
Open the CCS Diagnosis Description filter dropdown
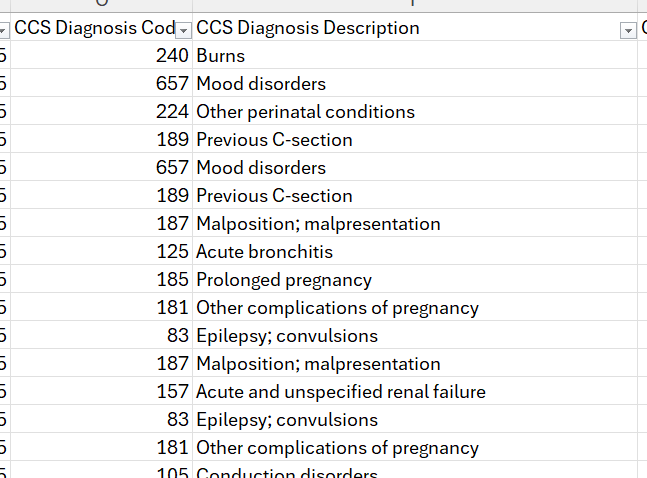(x=628, y=29)
